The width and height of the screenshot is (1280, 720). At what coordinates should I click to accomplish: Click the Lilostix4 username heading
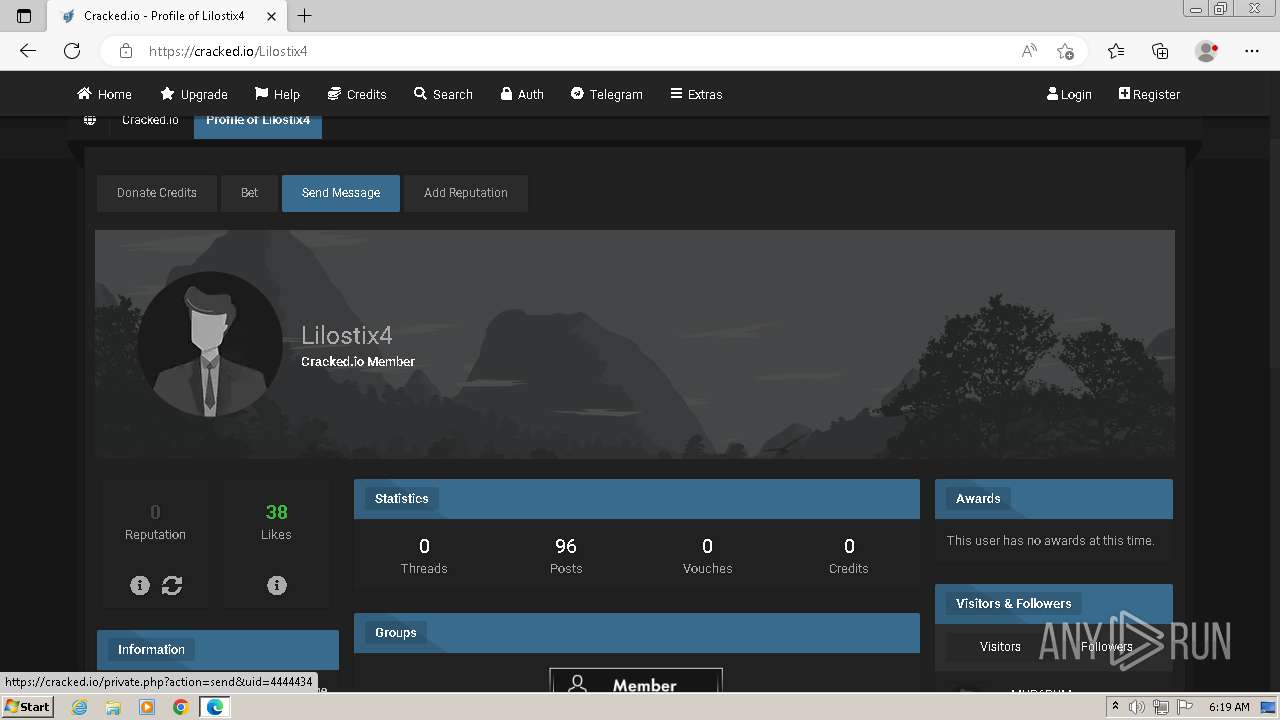pos(347,335)
